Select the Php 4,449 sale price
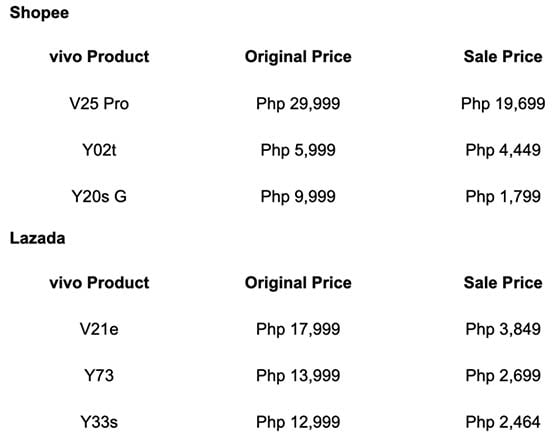This screenshot has height=440, width=555. [503, 150]
